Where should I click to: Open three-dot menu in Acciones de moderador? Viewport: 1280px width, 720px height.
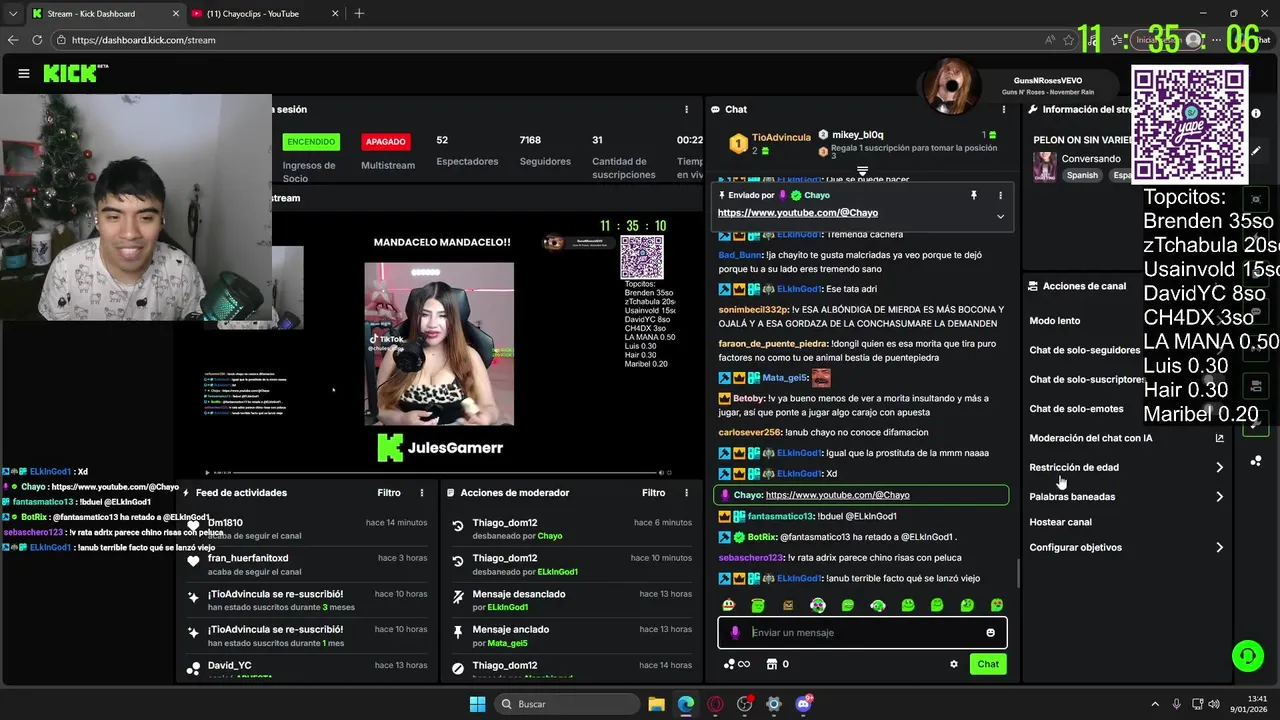tap(686, 493)
